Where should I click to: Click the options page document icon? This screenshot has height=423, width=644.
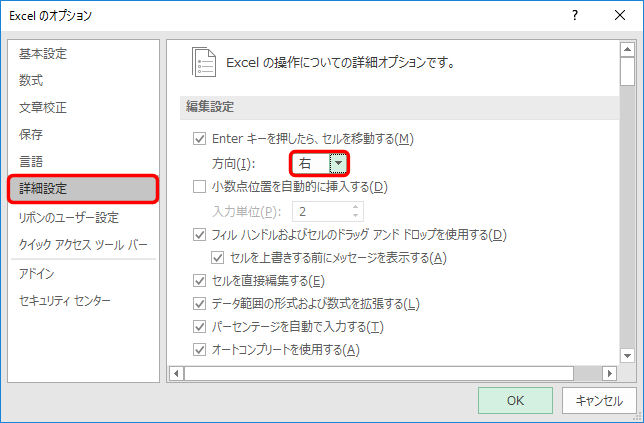tap(204, 62)
